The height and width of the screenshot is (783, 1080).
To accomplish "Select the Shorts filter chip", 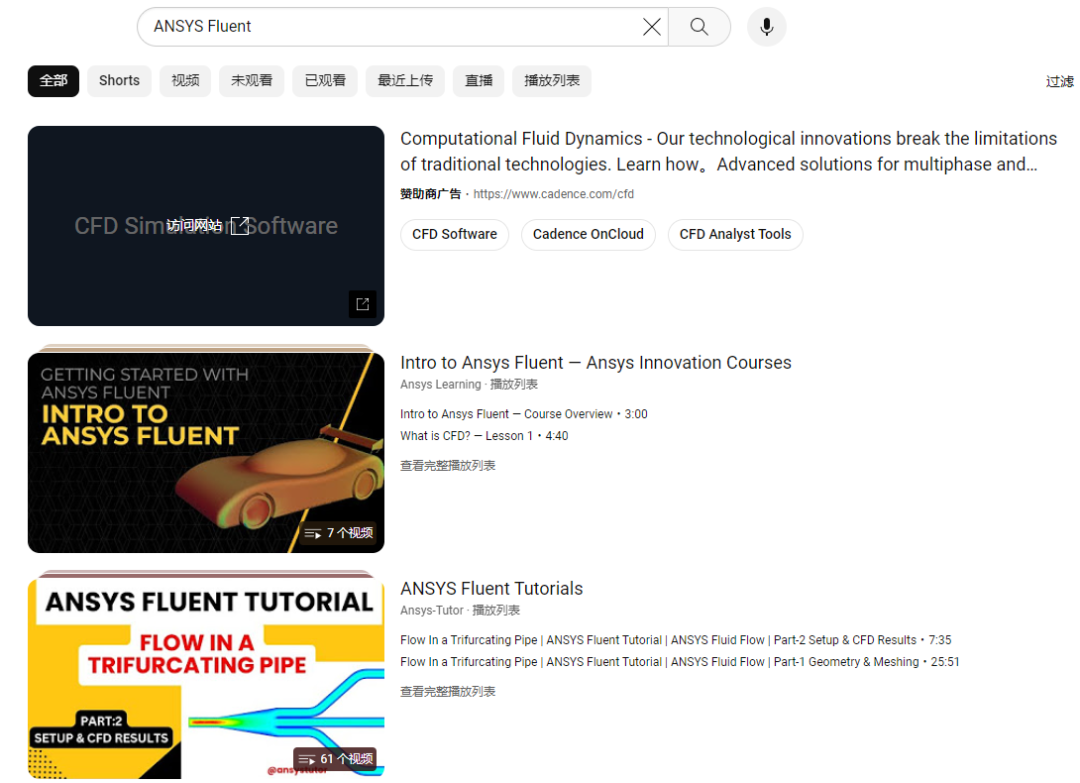I will [119, 81].
